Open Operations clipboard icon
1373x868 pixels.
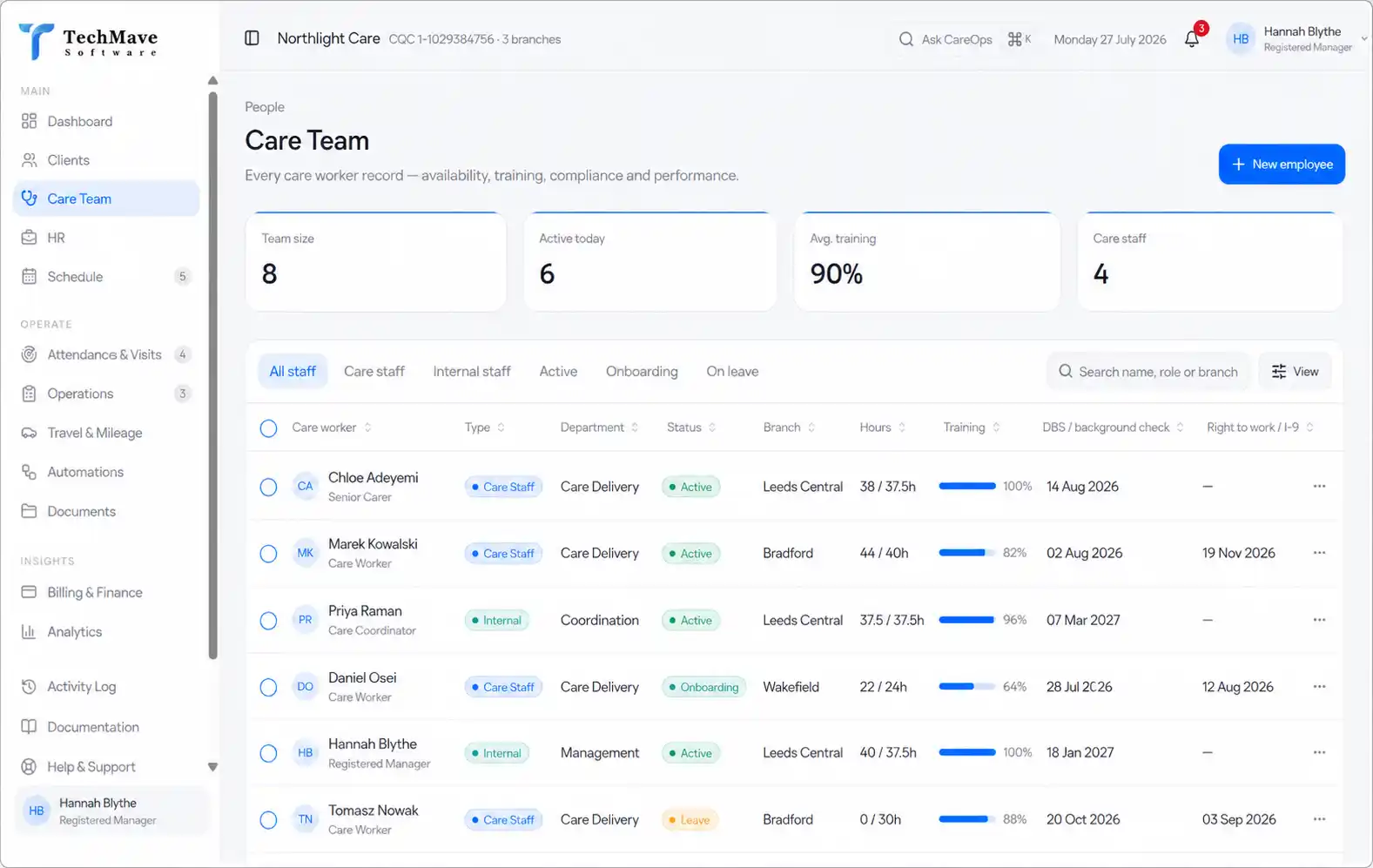(x=30, y=394)
